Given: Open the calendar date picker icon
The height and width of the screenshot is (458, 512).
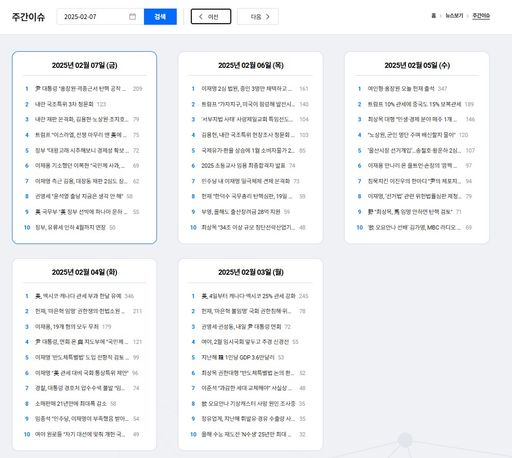Looking at the screenshot, I should coord(132,16).
